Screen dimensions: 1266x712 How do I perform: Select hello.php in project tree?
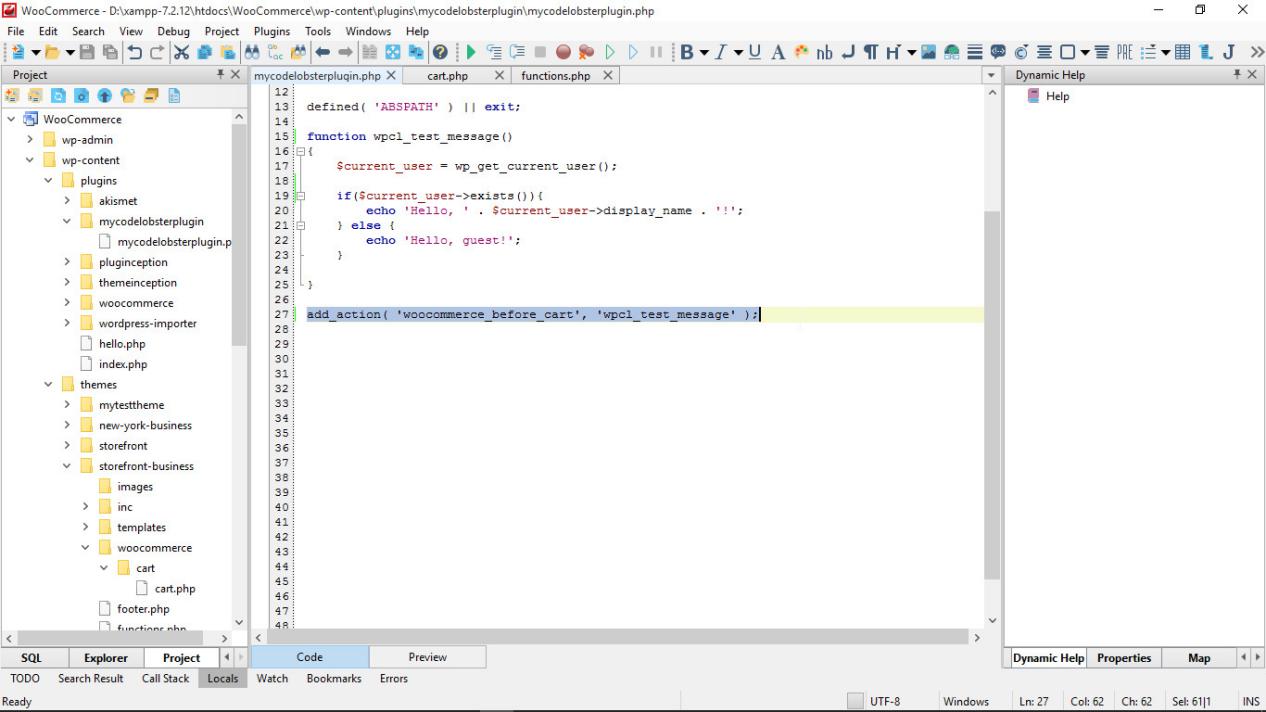(x=122, y=344)
